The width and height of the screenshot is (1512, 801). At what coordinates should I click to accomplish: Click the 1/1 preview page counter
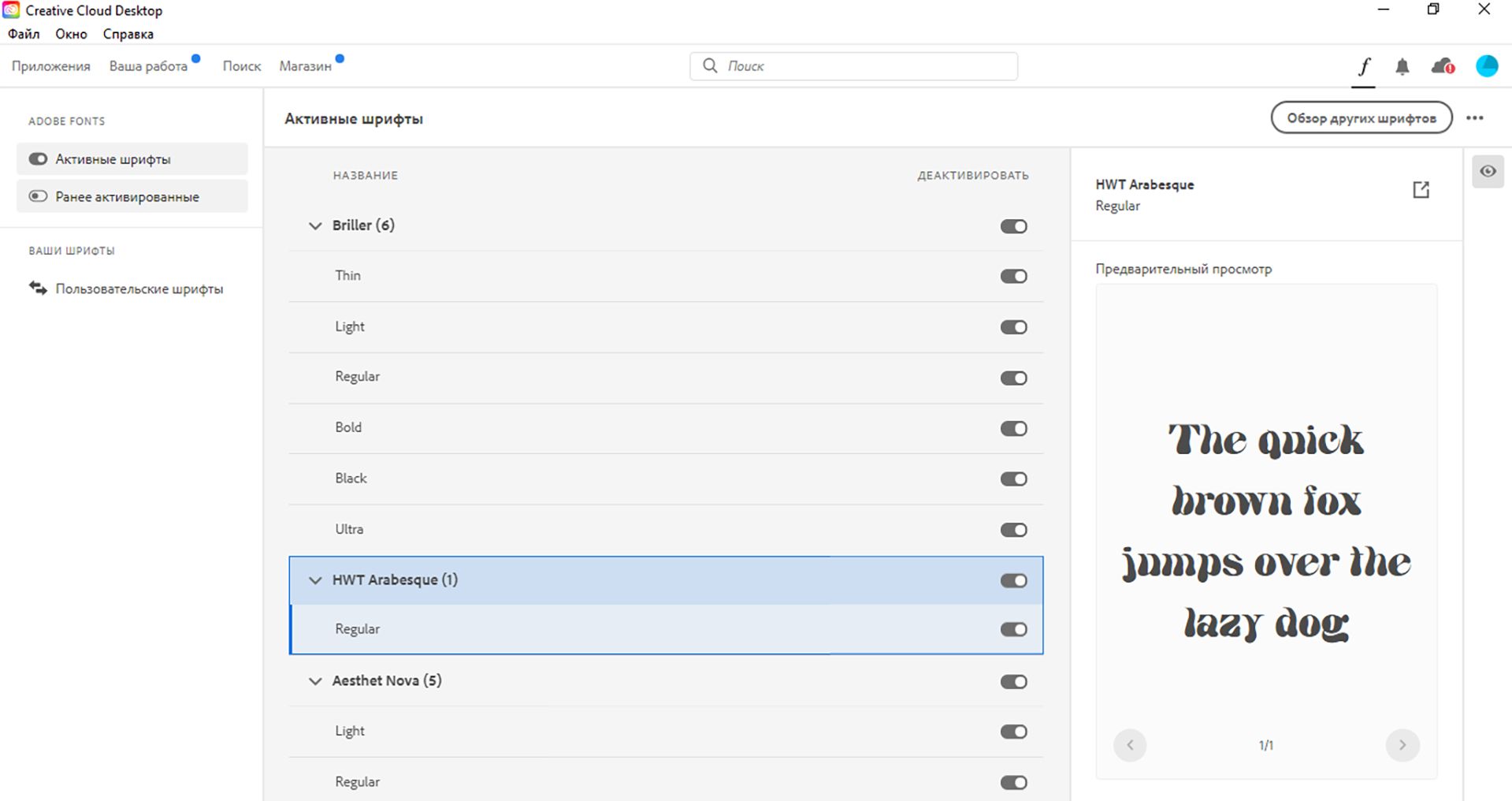point(1266,745)
